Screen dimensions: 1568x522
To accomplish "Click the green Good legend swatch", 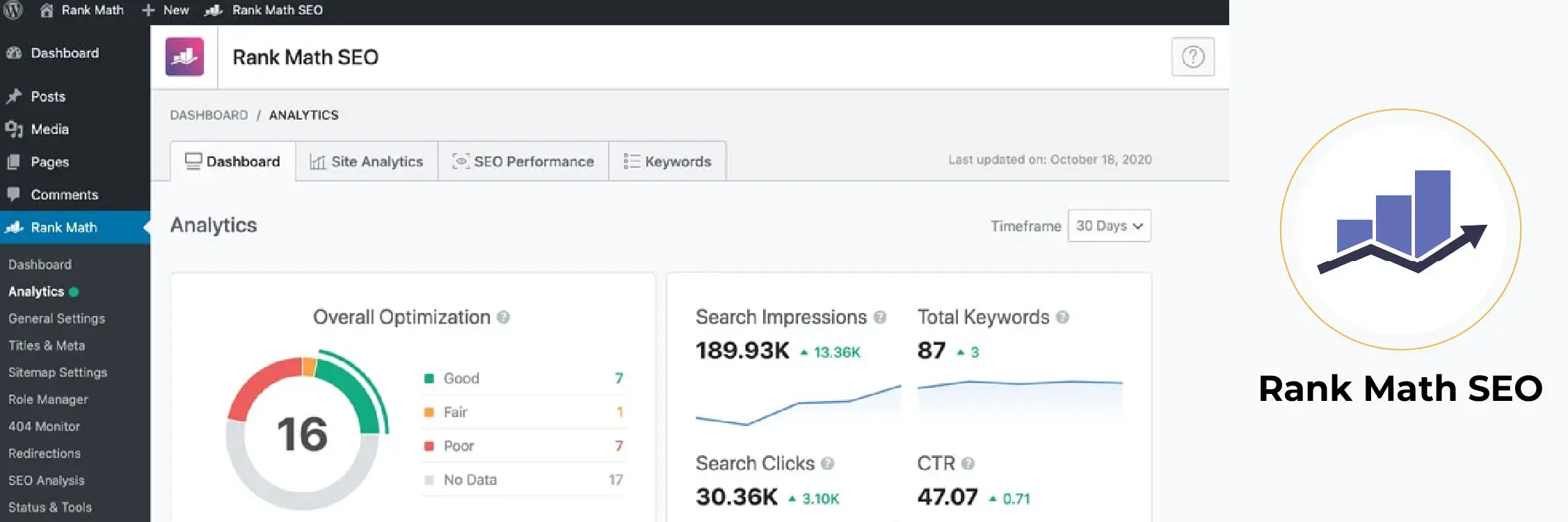I will click(x=429, y=379).
